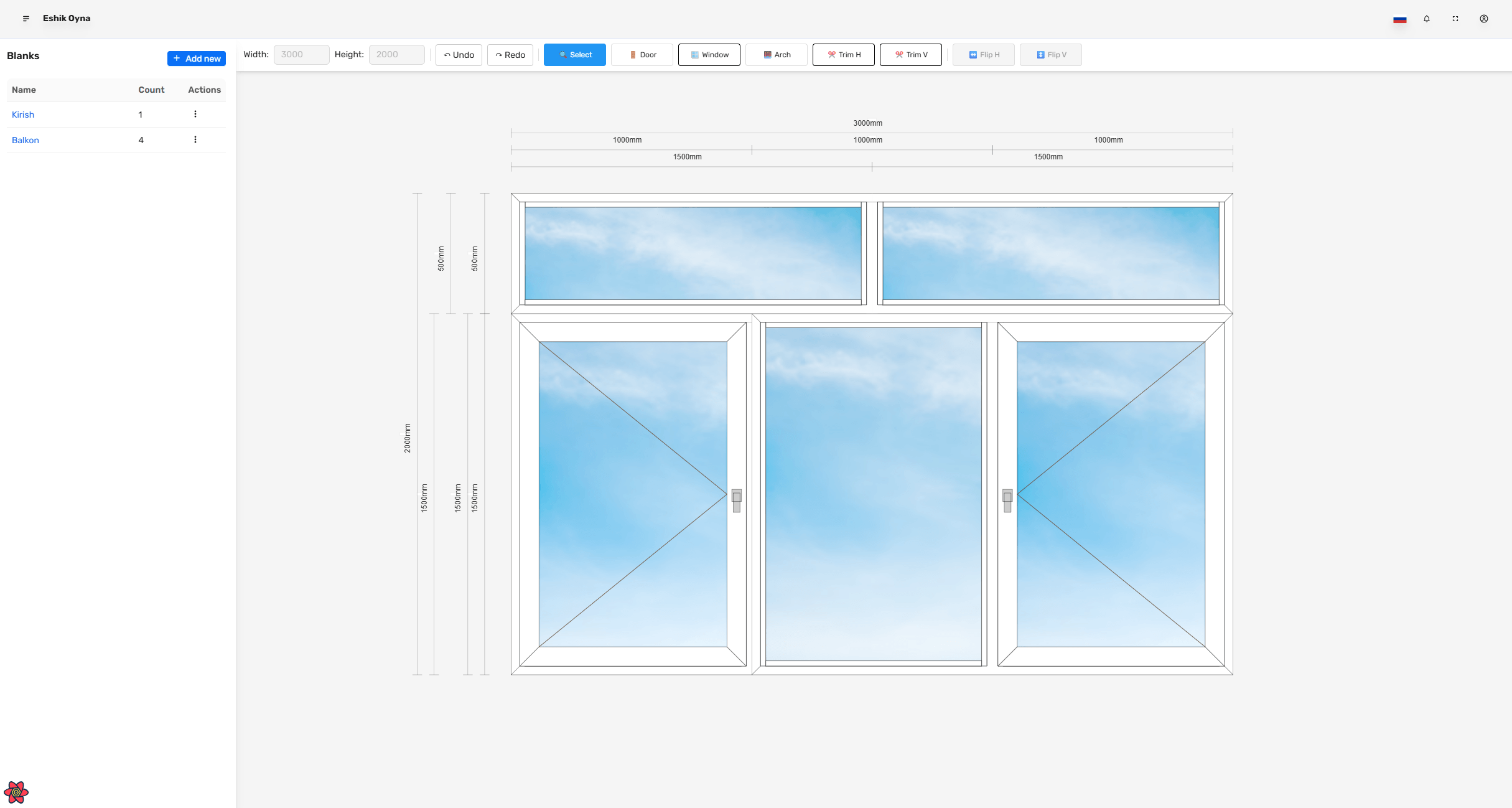Select the Door tool

(642, 55)
